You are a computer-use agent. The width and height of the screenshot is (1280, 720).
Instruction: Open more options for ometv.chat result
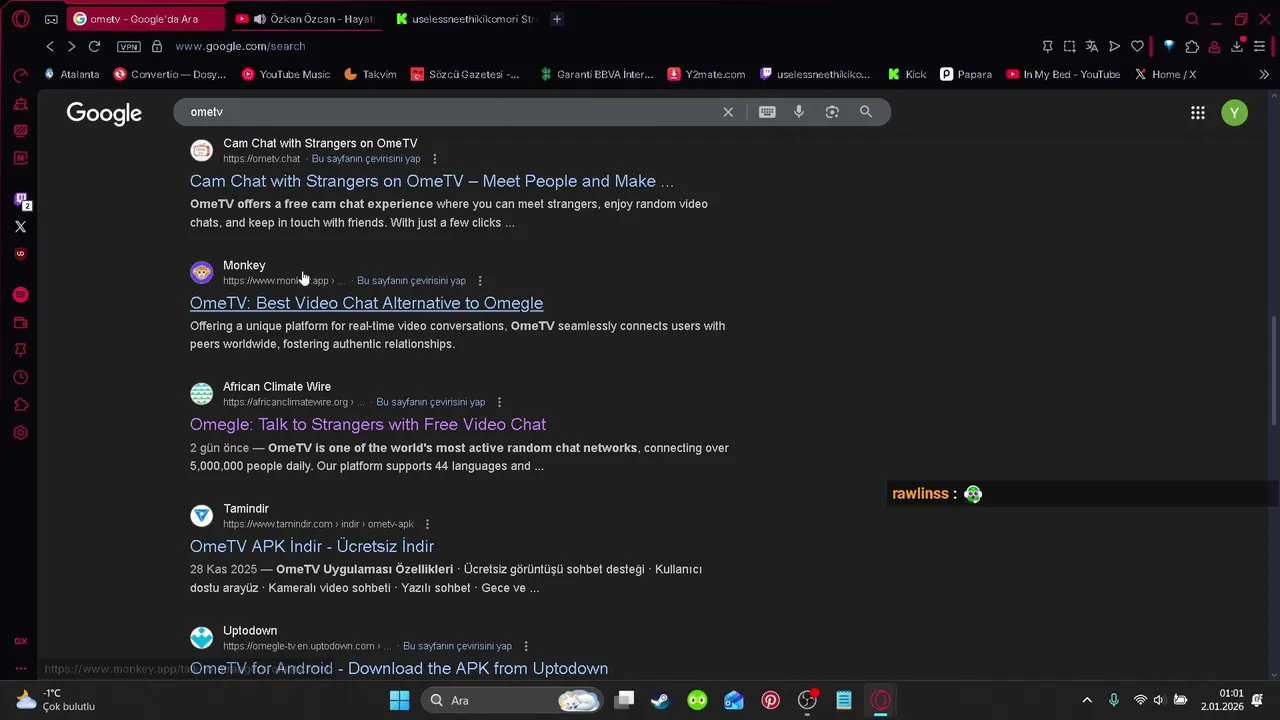[x=434, y=159]
